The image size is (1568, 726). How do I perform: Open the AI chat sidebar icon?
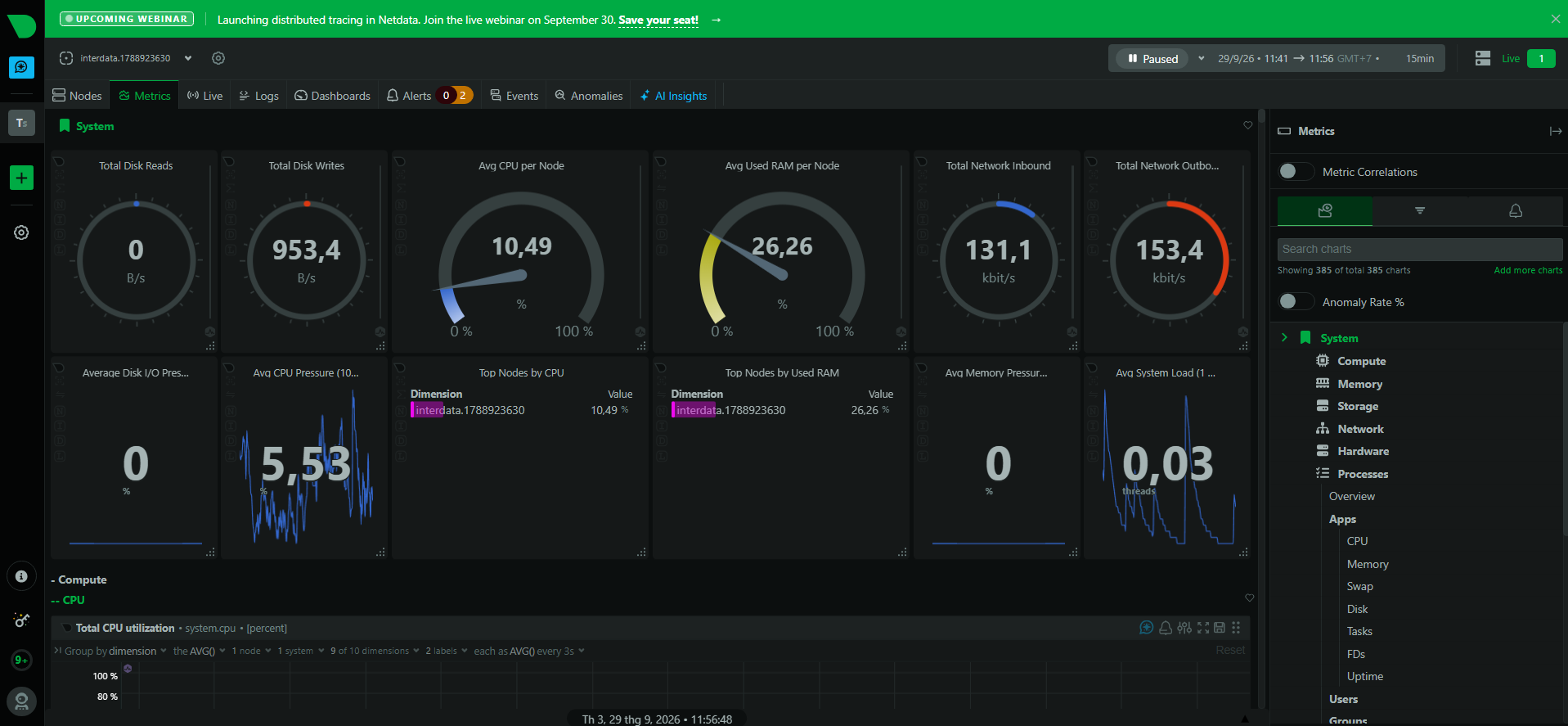coord(21,67)
